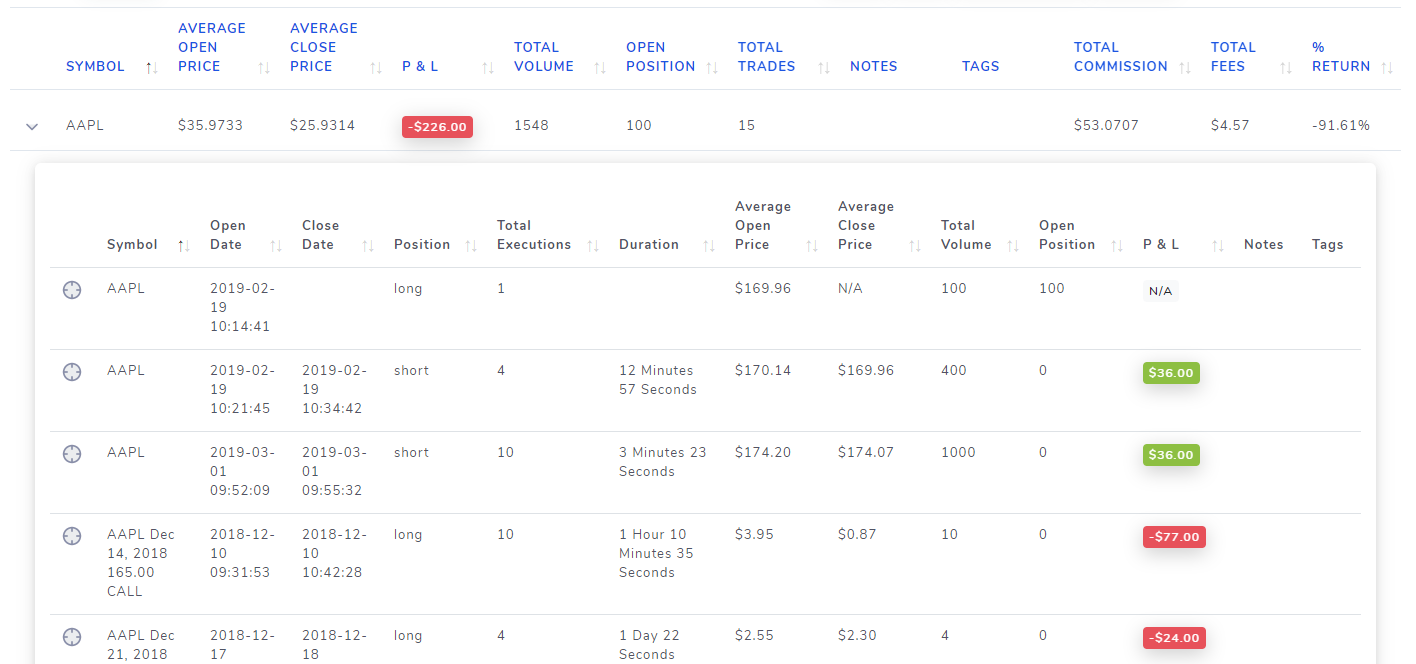The image size is (1416, 664).
Task: Sort outer table by SYMBOL arrows
Action: 152,67
